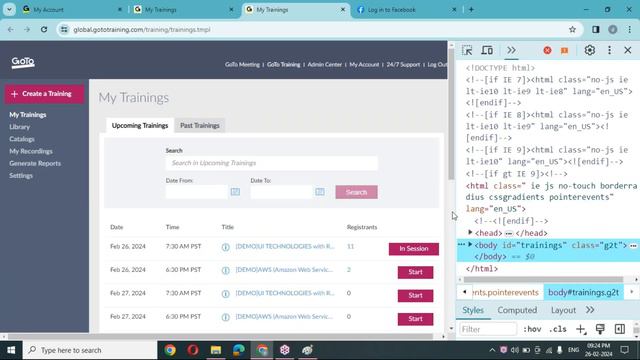Viewport: 640px width, 360px height.
Task: Open the DevTools three-dot customize menu
Action: [x=609, y=50]
